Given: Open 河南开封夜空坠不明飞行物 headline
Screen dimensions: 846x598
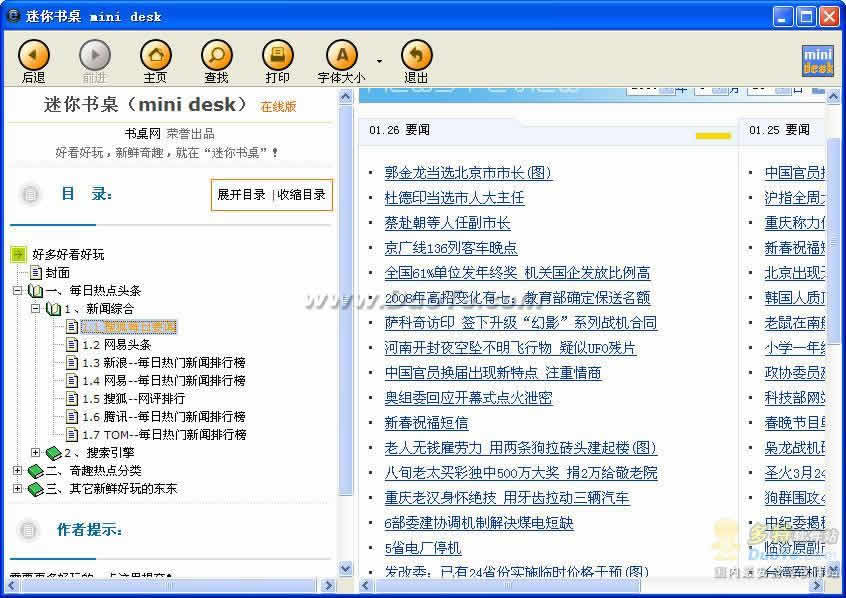Looking at the screenshot, I should (x=510, y=348).
